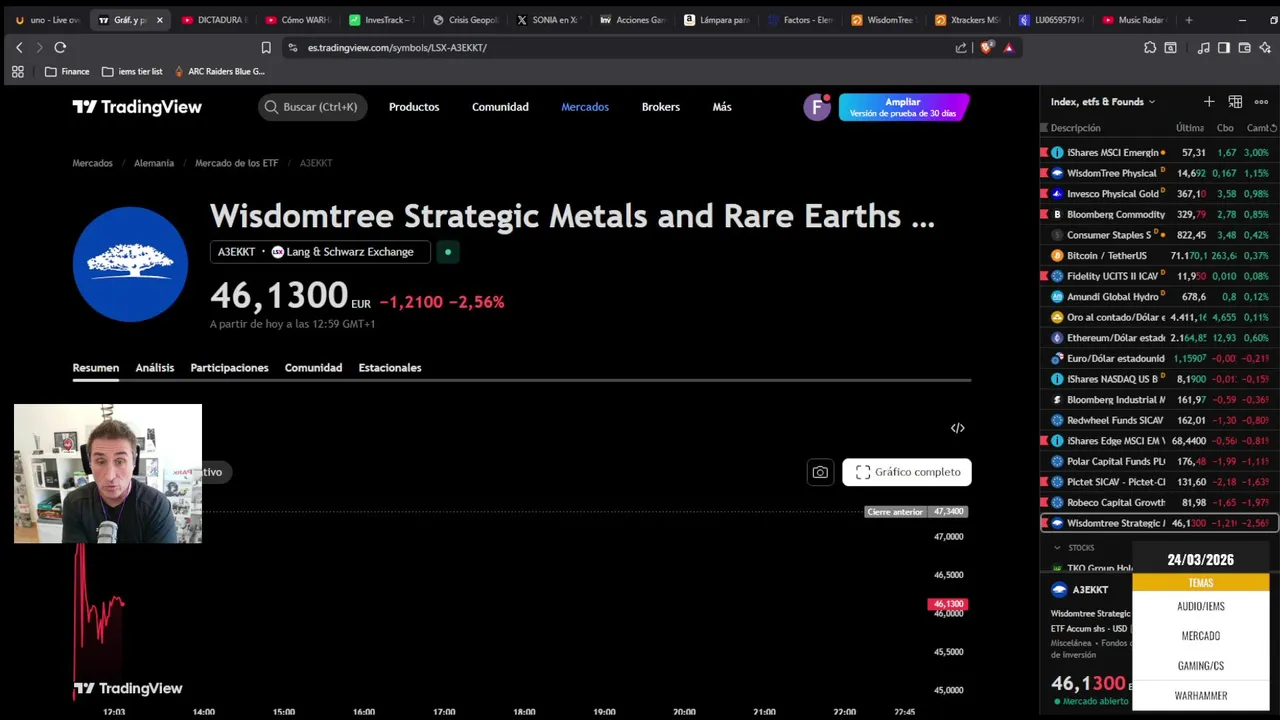Open the Finance bookmarks folder
The width and height of the screenshot is (1280, 720).
click(67, 72)
